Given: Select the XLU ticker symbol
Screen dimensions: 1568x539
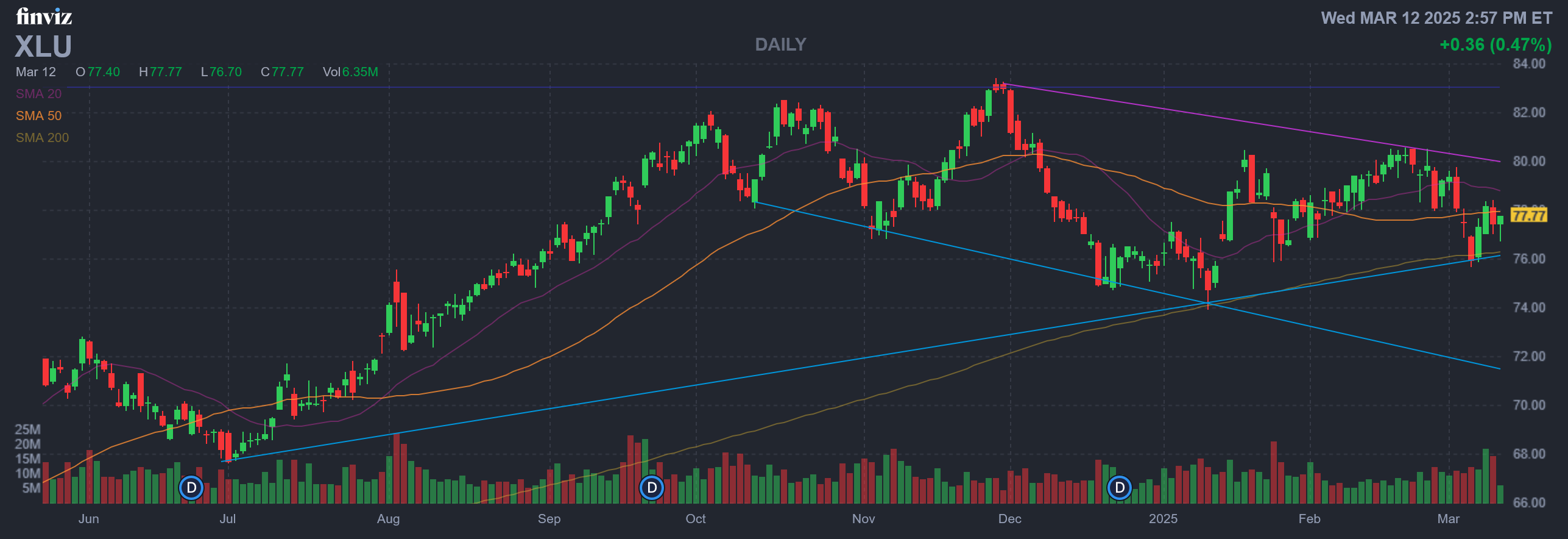Looking at the screenshot, I should 43,46.
